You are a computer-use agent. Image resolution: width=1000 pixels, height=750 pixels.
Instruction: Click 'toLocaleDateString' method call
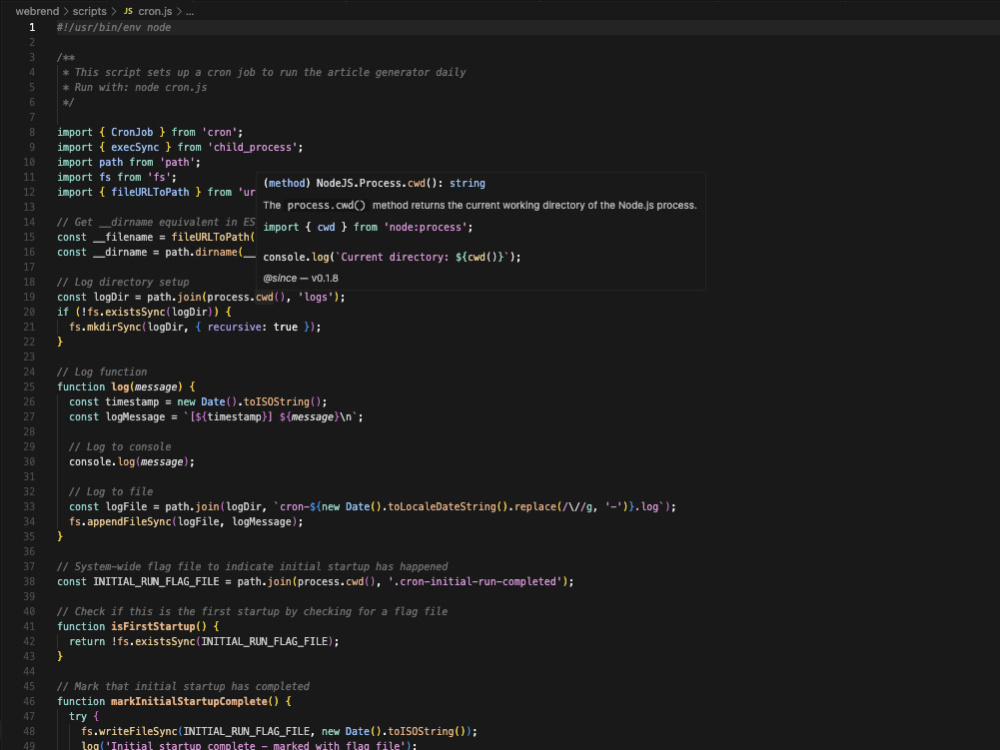click(442, 507)
